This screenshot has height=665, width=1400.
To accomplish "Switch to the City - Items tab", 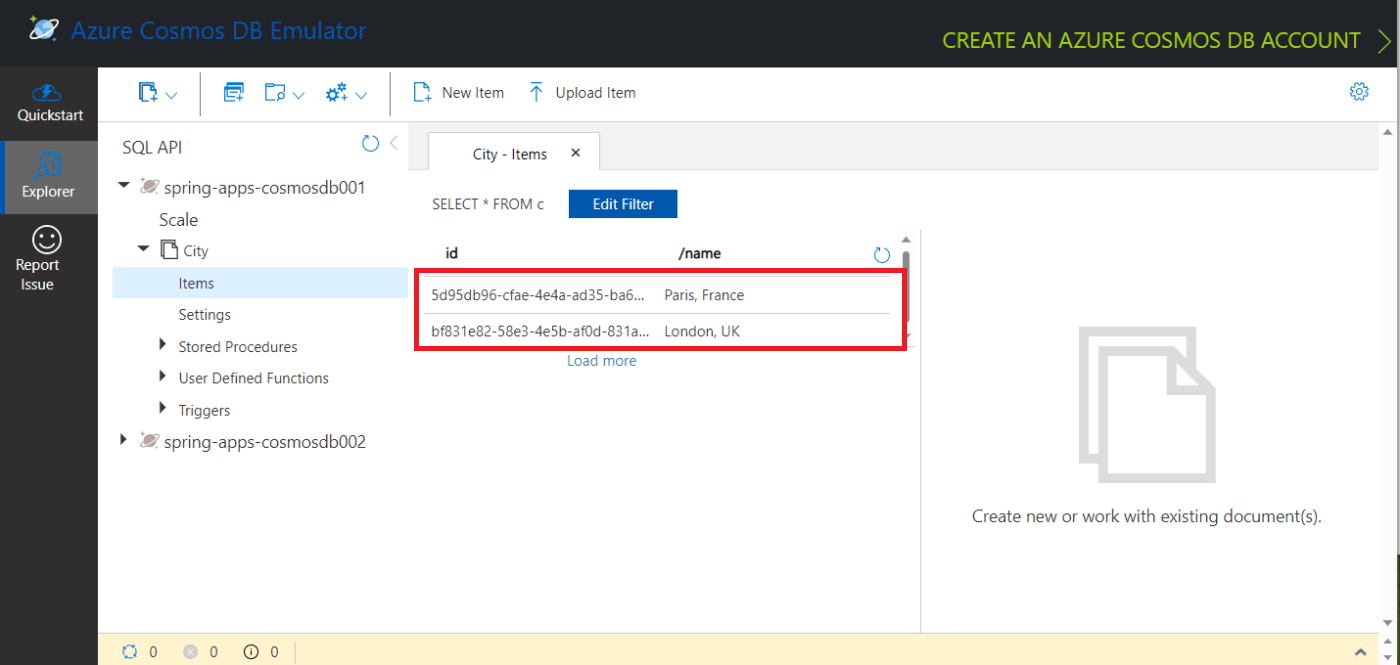I will point(509,154).
